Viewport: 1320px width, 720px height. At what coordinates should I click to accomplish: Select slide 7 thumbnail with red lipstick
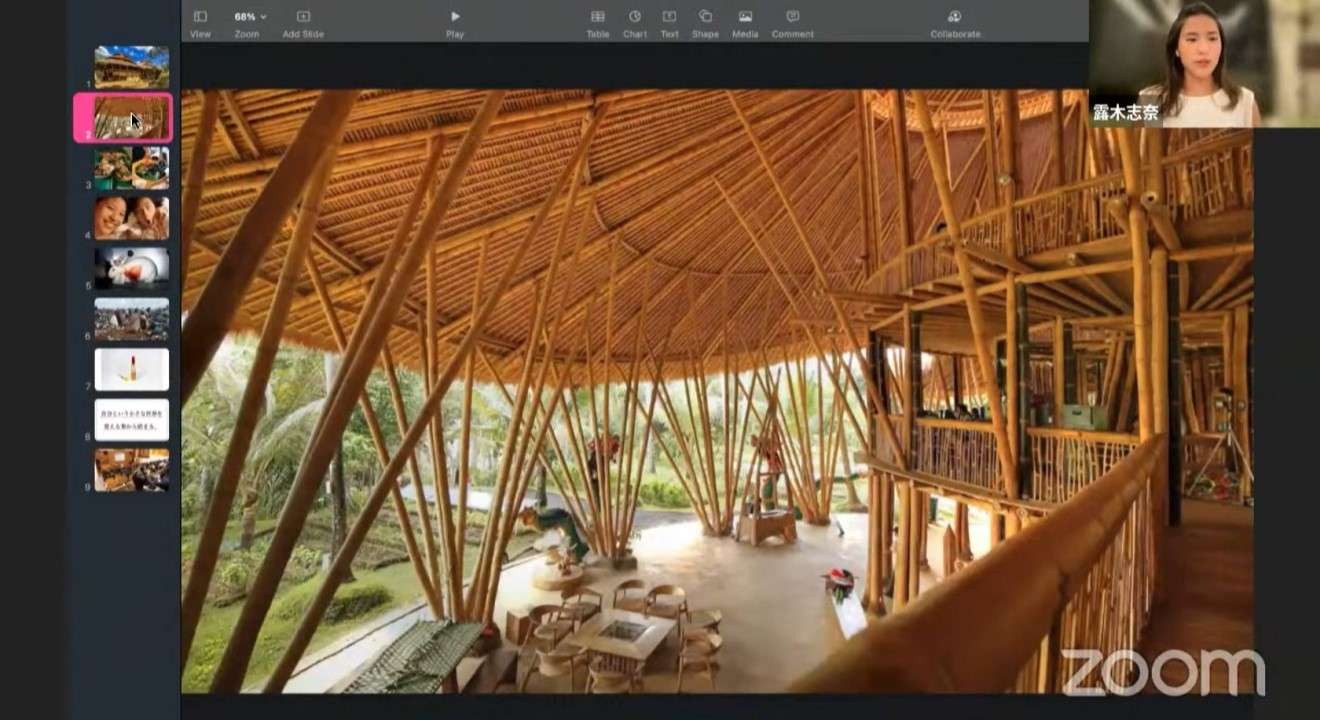click(132, 369)
